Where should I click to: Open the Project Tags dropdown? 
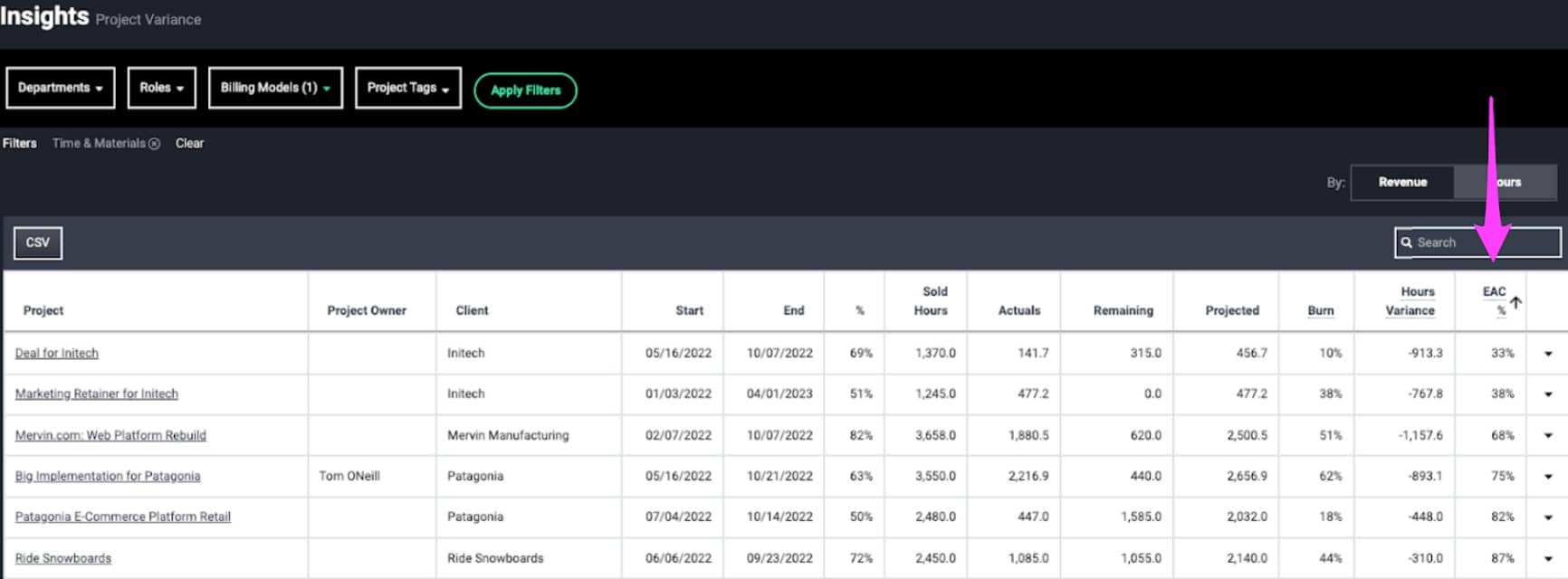click(407, 88)
